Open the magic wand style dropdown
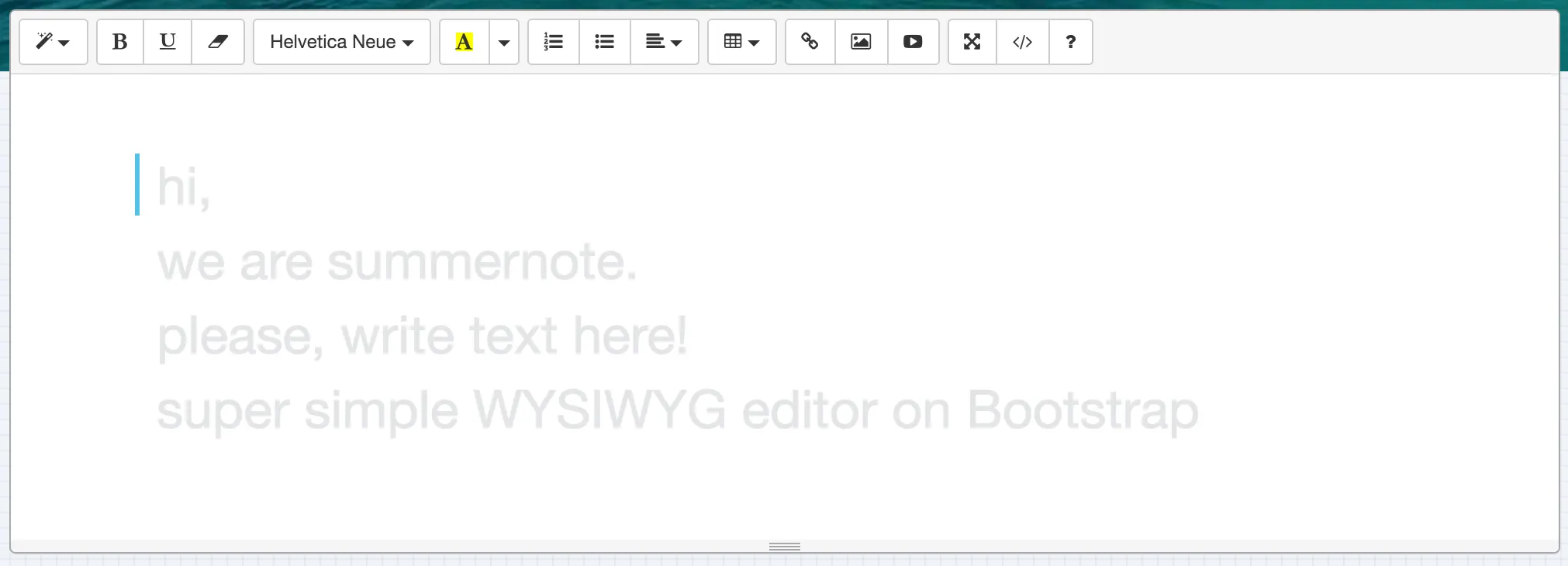 point(53,42)
